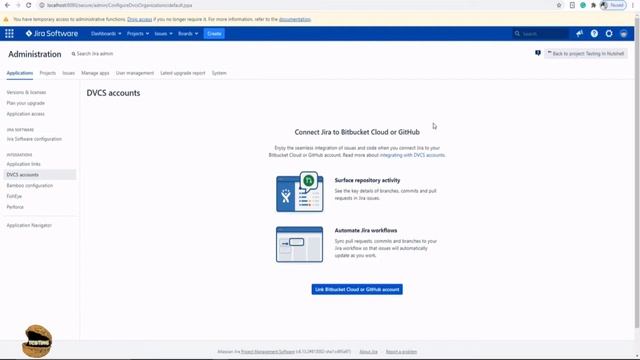The width and height of the screenshot is (640, 360).
Task: Open the Chrome three-dot menu
Action: 633,5
